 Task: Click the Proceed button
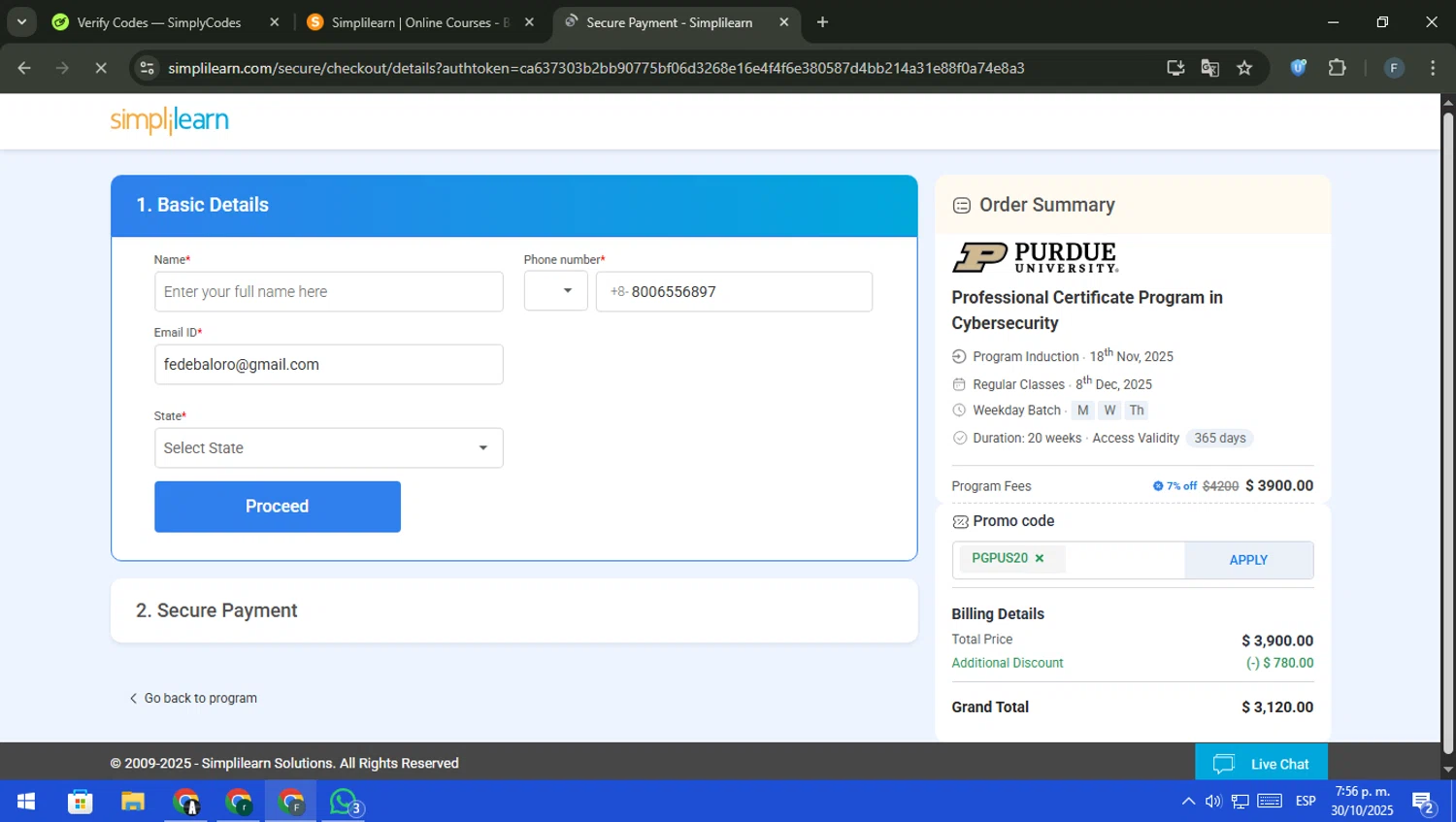(278, 507)
